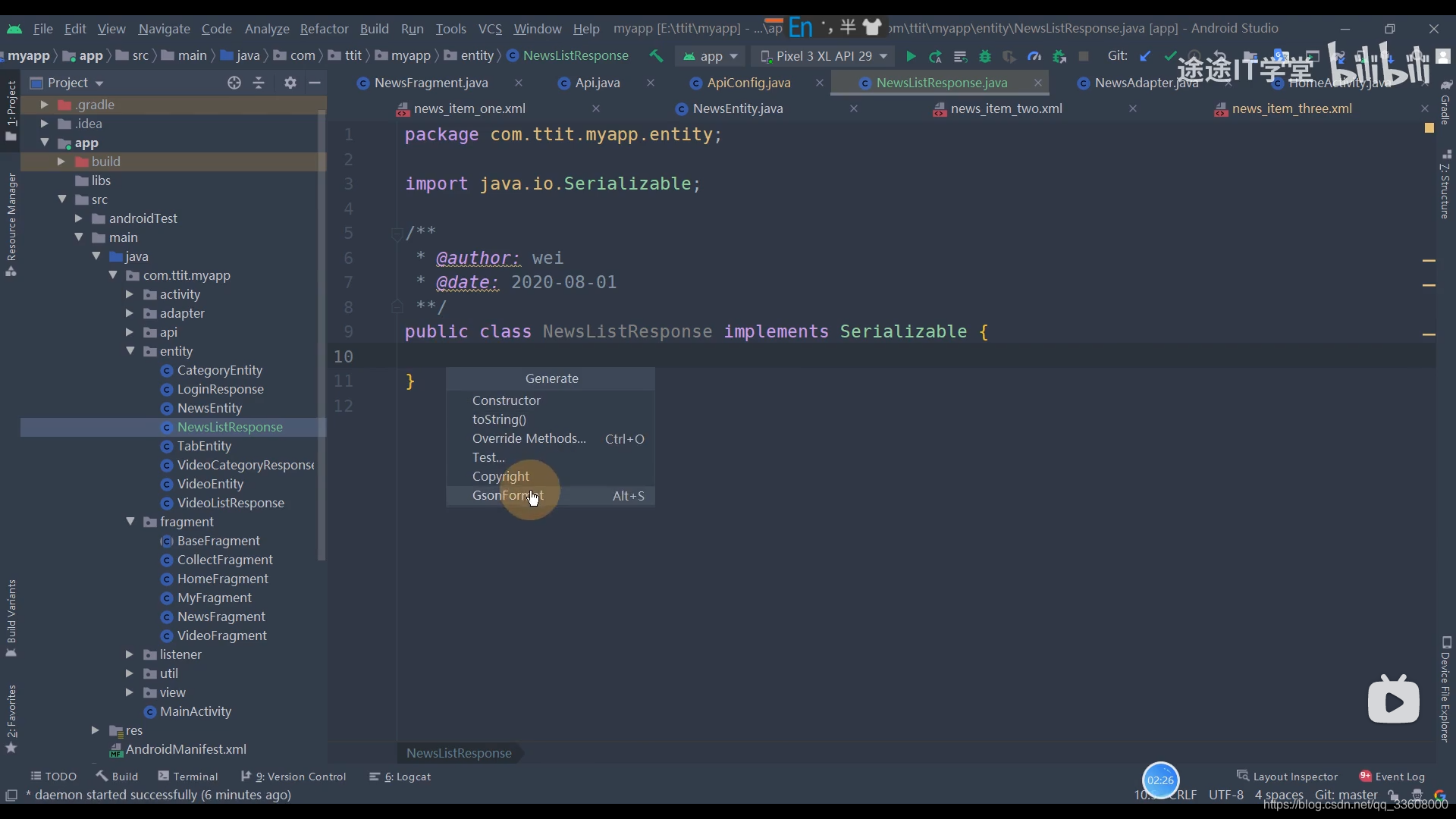Open the Logcat tool window

click(400, 777)
